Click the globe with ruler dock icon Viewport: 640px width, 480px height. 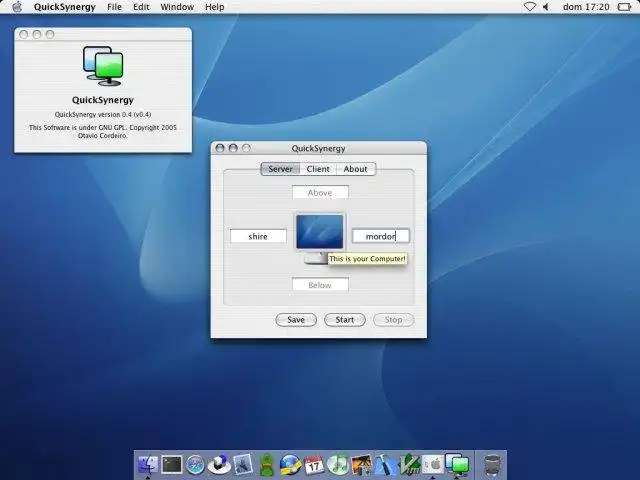coord(290,464)
